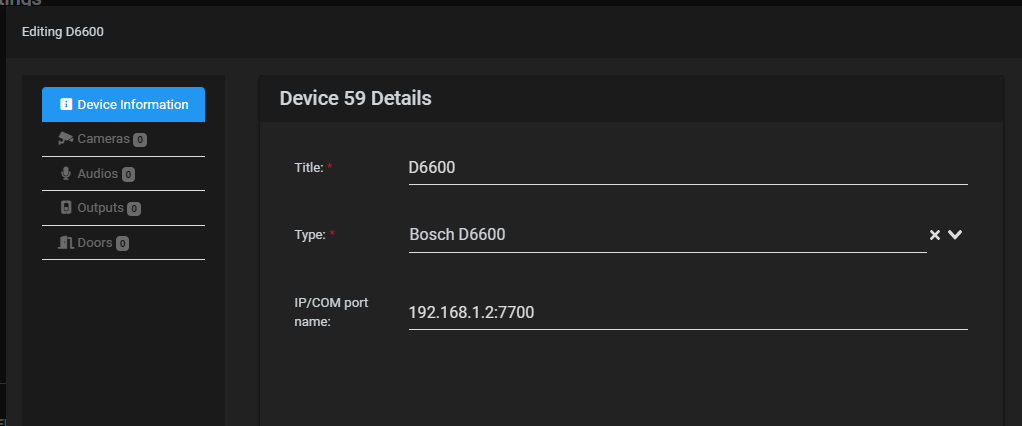The image size is (1022, 426).
Task: Click the Doors count badge 0
Action: pyautogui.click(x=123, y=244)
